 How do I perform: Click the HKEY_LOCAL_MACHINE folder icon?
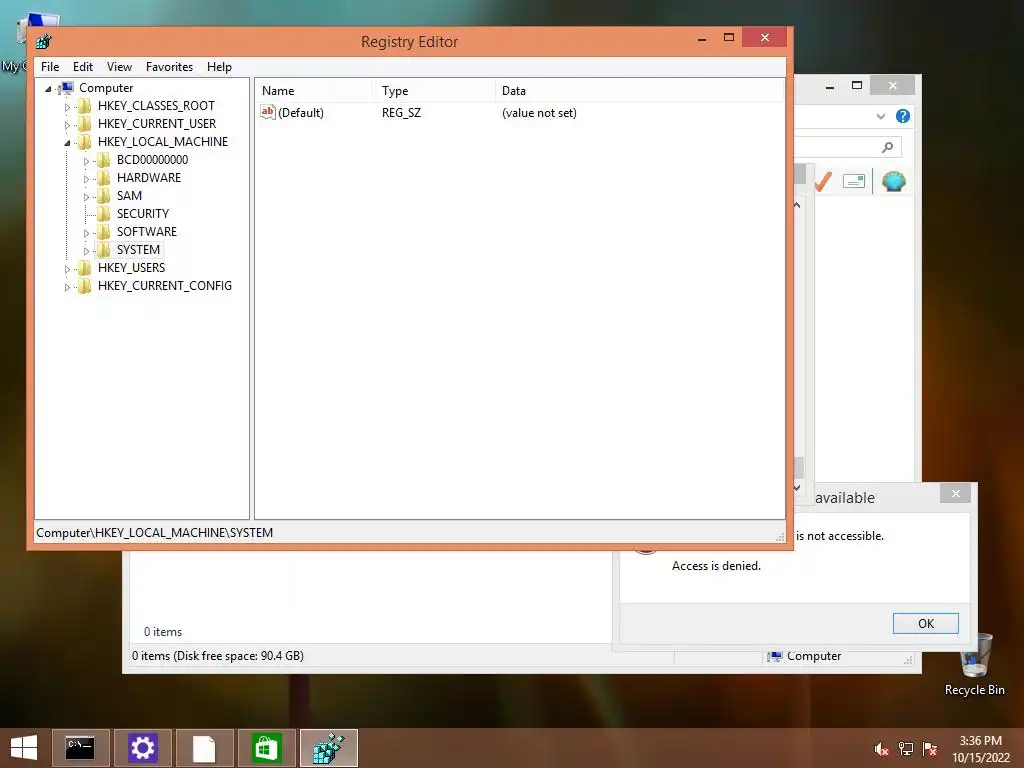coord(84,142)
